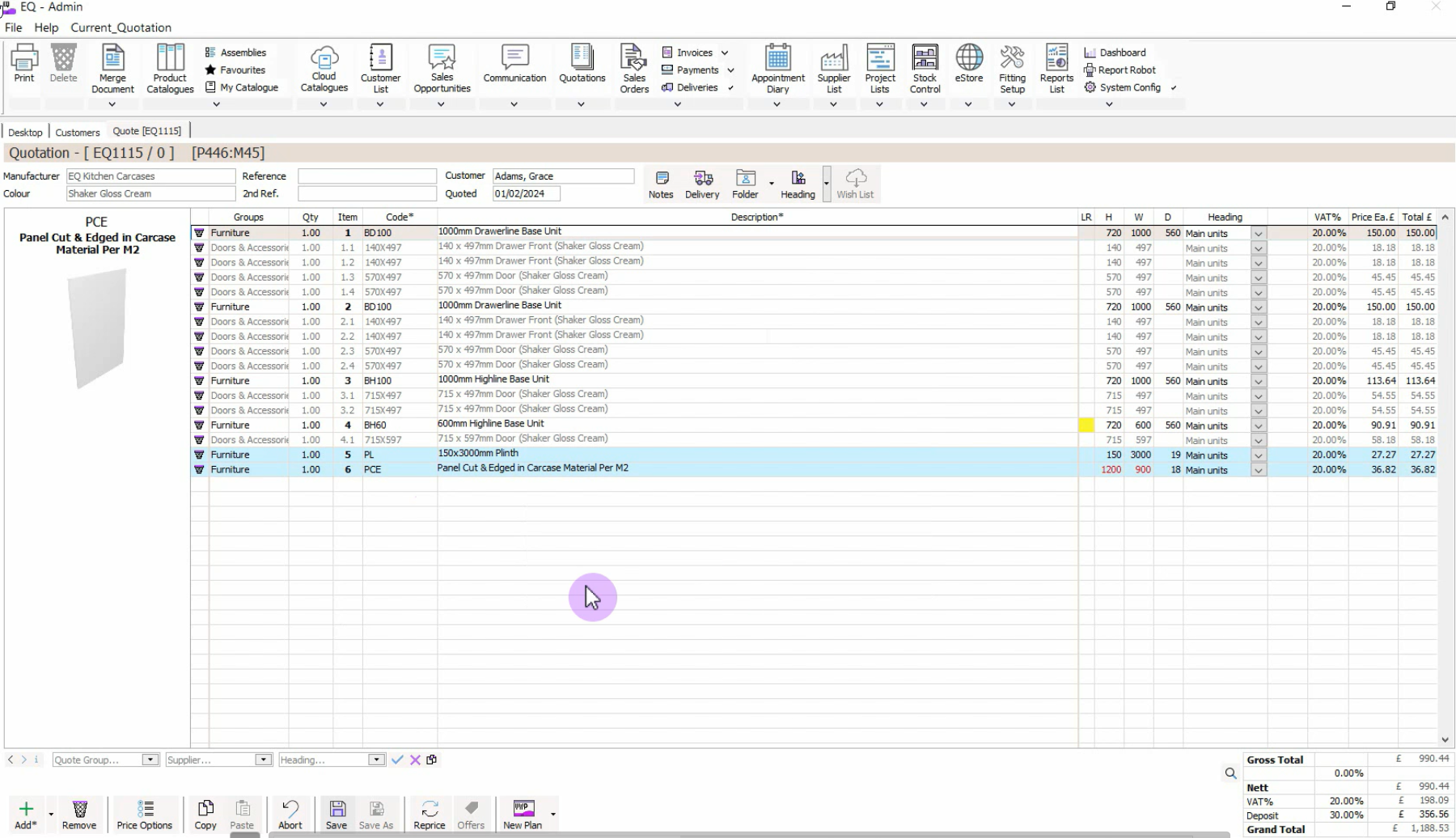Launch Report Robot
Screen dimensions: 1456x838
(1120, 70)
